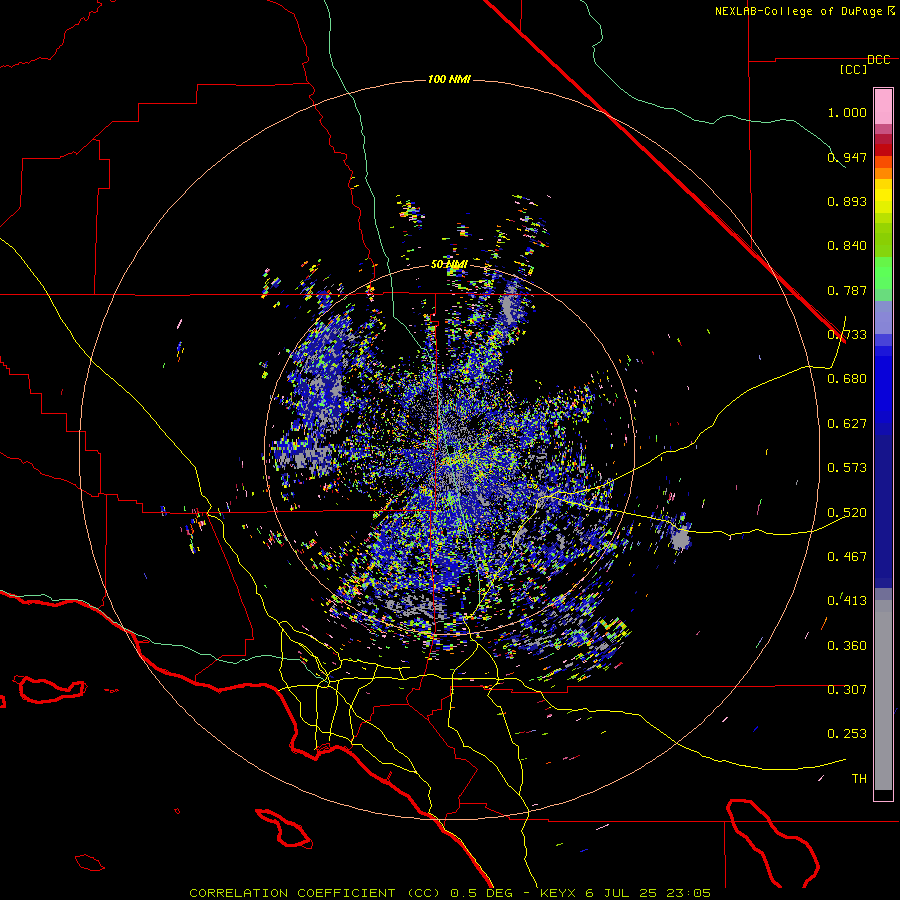Click the TH threshold label

(859, 779)
